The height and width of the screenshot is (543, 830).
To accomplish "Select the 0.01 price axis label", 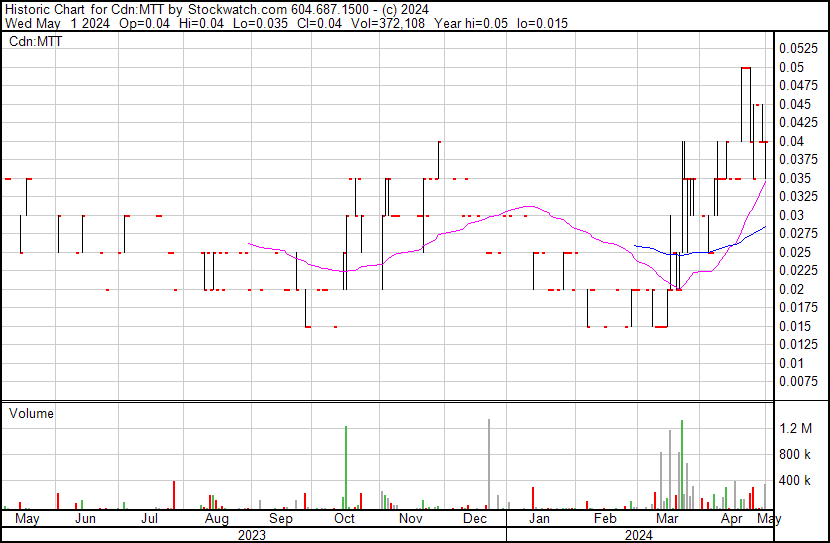I will [x=791, y=364].
